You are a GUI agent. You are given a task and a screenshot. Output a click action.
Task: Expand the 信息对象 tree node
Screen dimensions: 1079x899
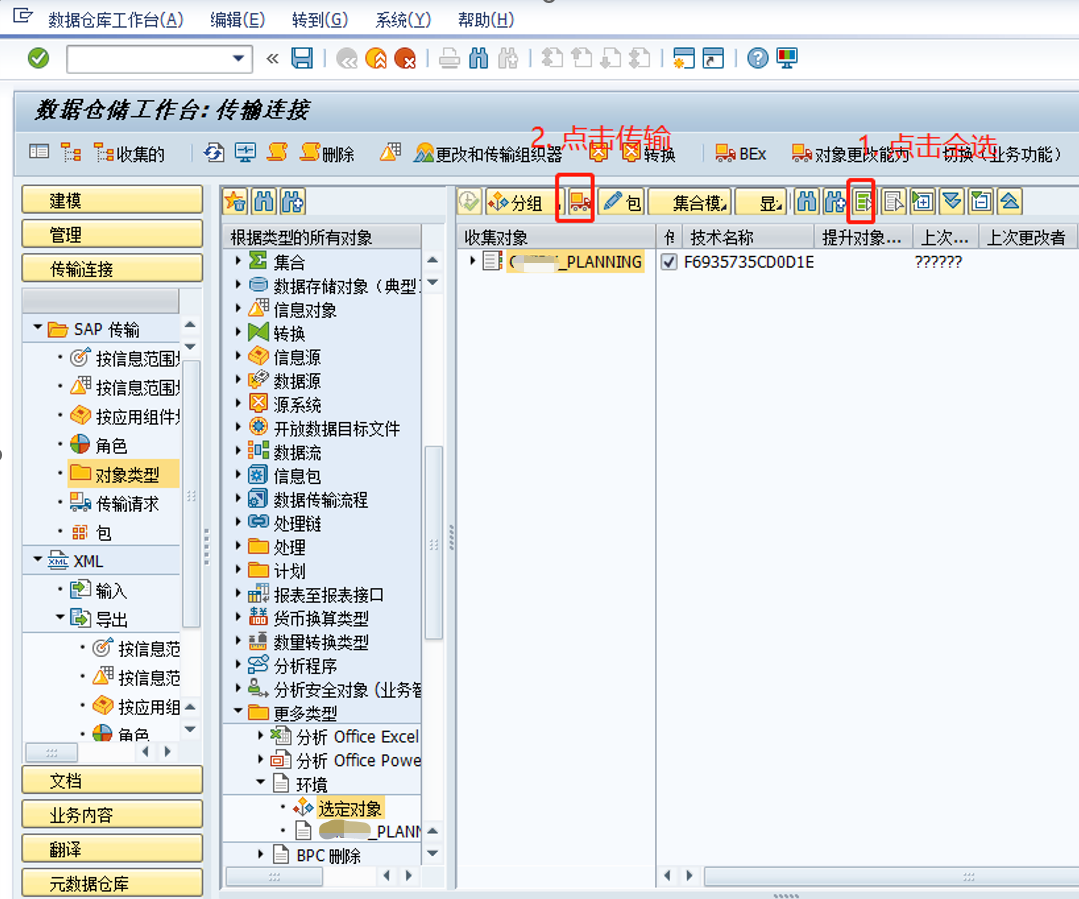(x=238, y=309)
